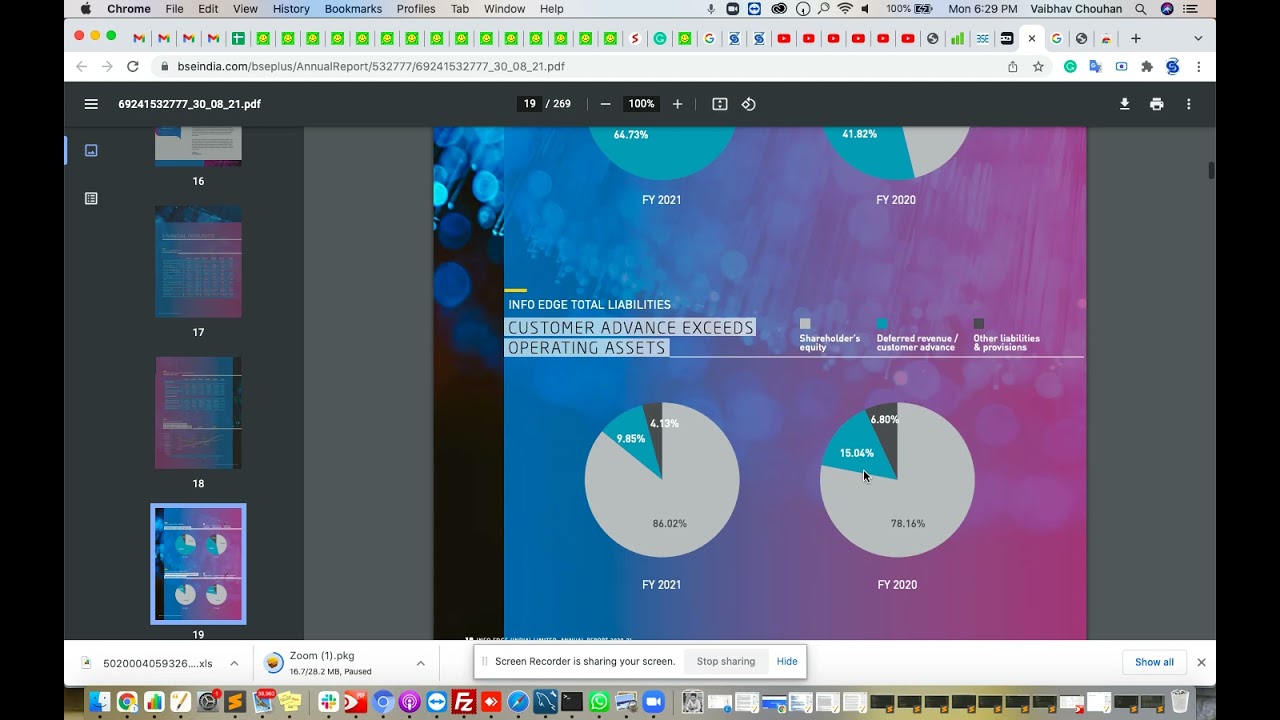Select page 18 thumbnail
Image resolution: width=1280 pixels, height=720 pixels.
coord(198,413)
